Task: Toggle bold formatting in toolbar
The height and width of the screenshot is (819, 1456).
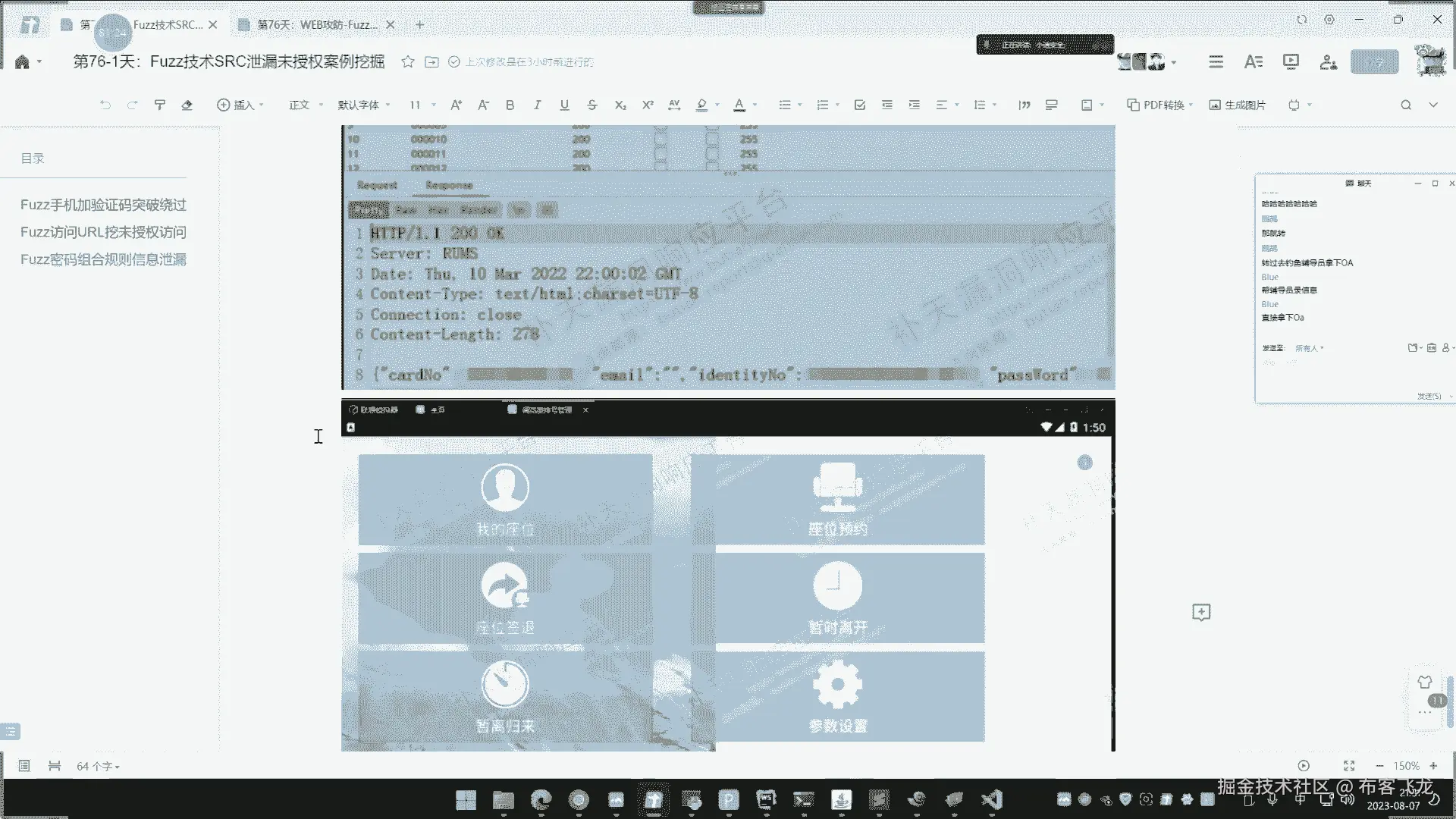Action: [510, 105]
